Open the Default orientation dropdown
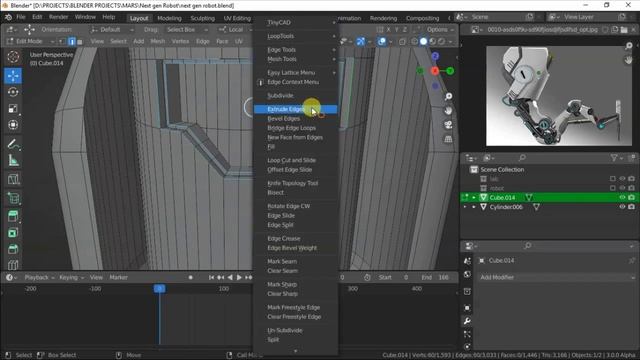The image size is (640, 360). [x=112, y=30]
